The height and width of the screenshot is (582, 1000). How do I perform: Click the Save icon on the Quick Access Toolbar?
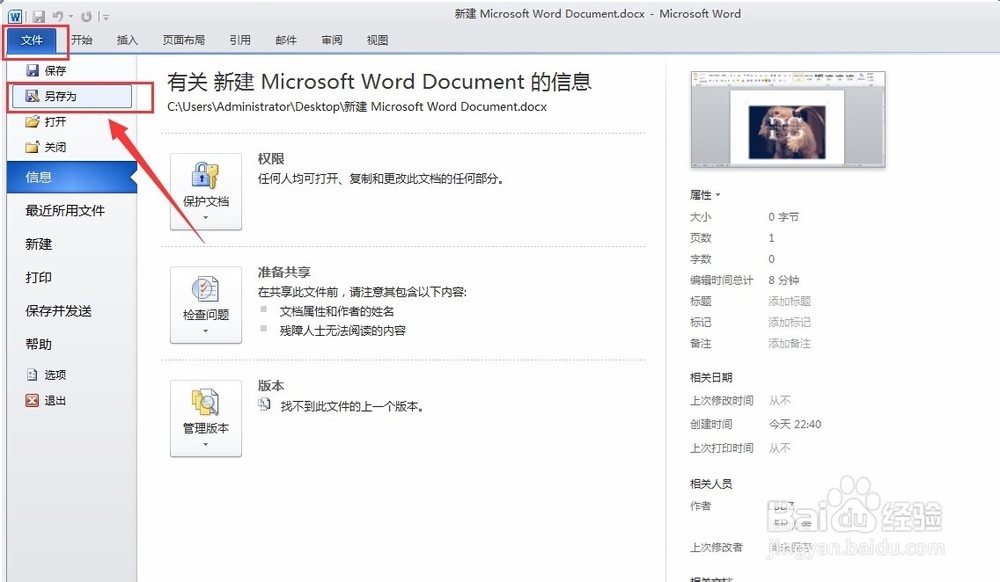[38, 15]
